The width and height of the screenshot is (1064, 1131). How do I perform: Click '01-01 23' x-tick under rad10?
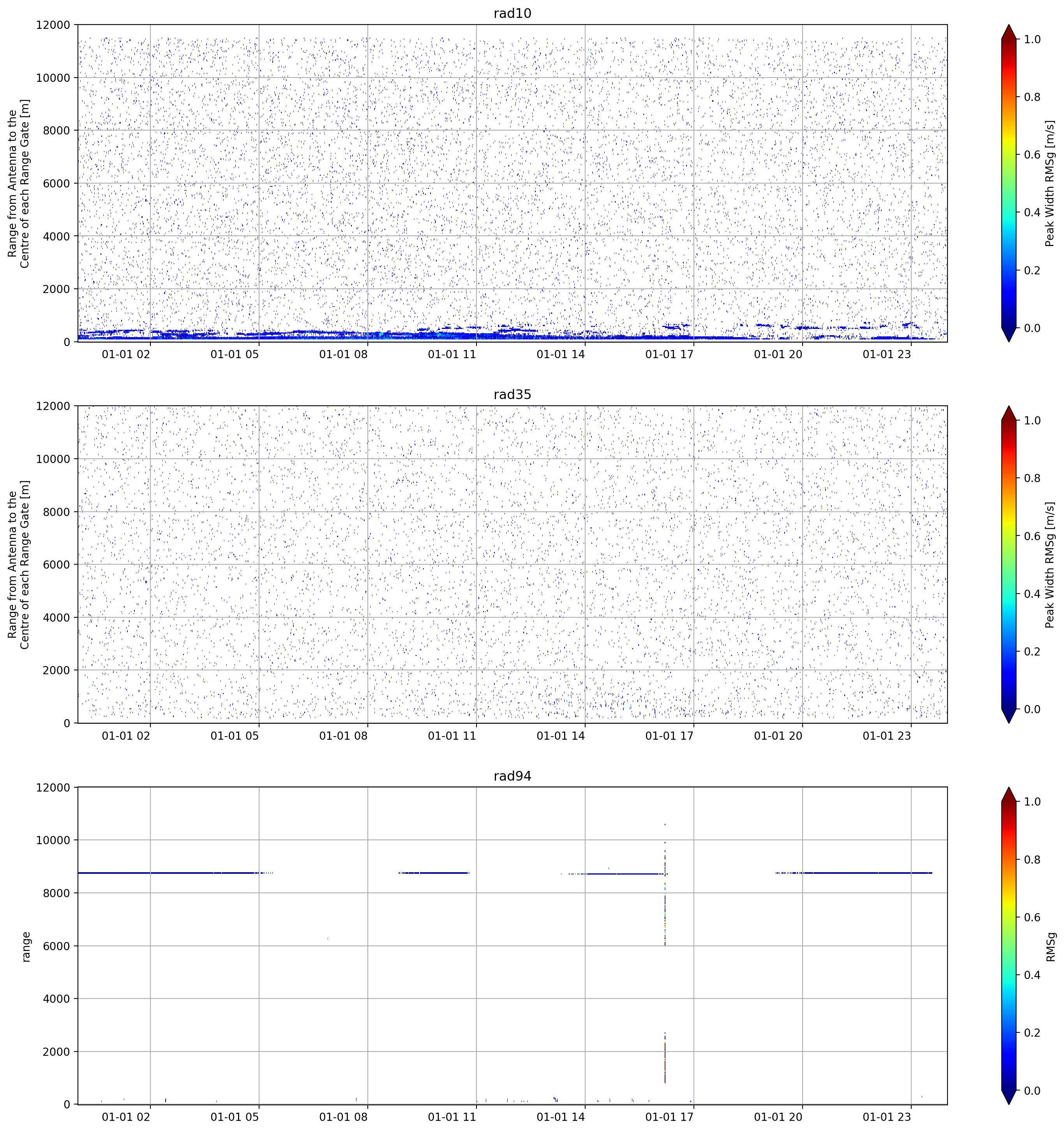click(x=887, y=354)
